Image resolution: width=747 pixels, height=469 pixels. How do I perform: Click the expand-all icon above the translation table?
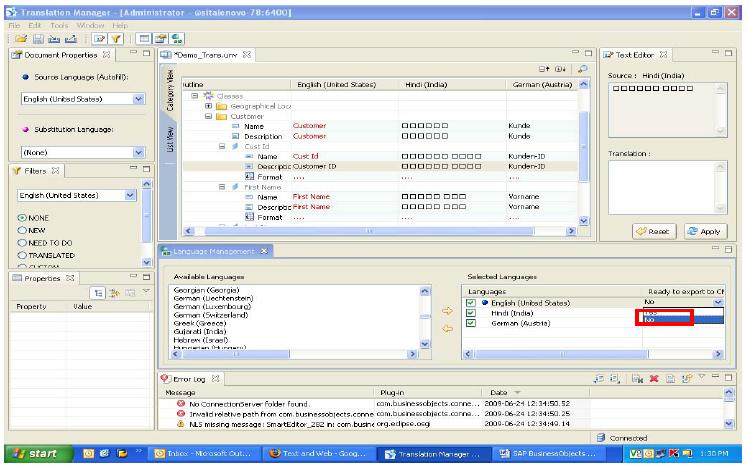pyautogui.click(x=560, y=69)
